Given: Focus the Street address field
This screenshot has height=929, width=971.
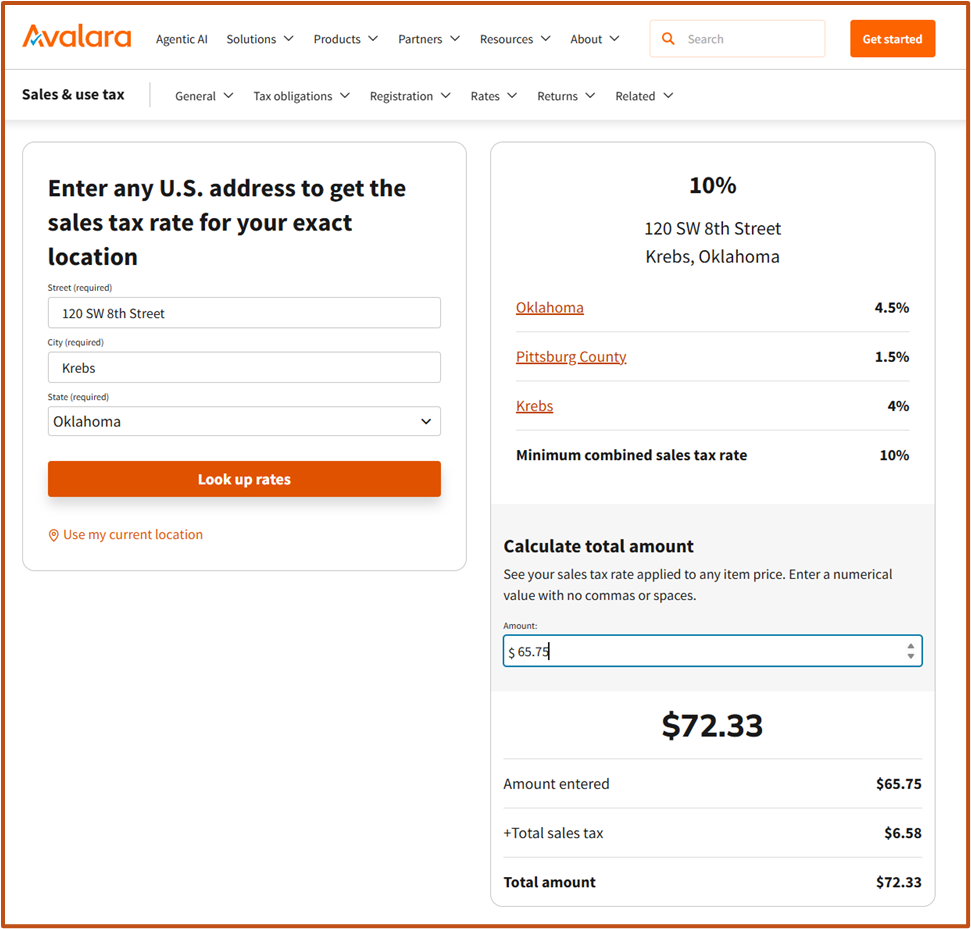Looking at the screenshot, I should 244,313.
